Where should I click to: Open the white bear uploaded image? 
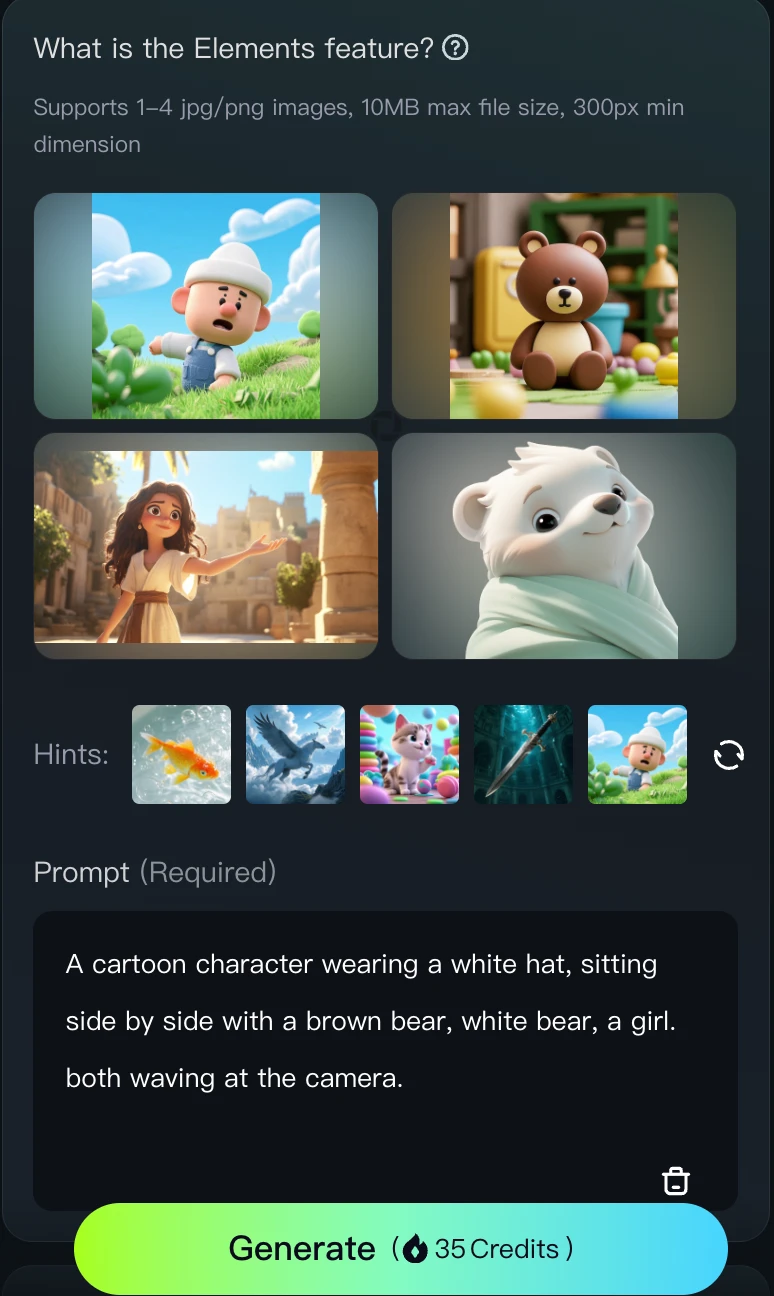(564, 546)
